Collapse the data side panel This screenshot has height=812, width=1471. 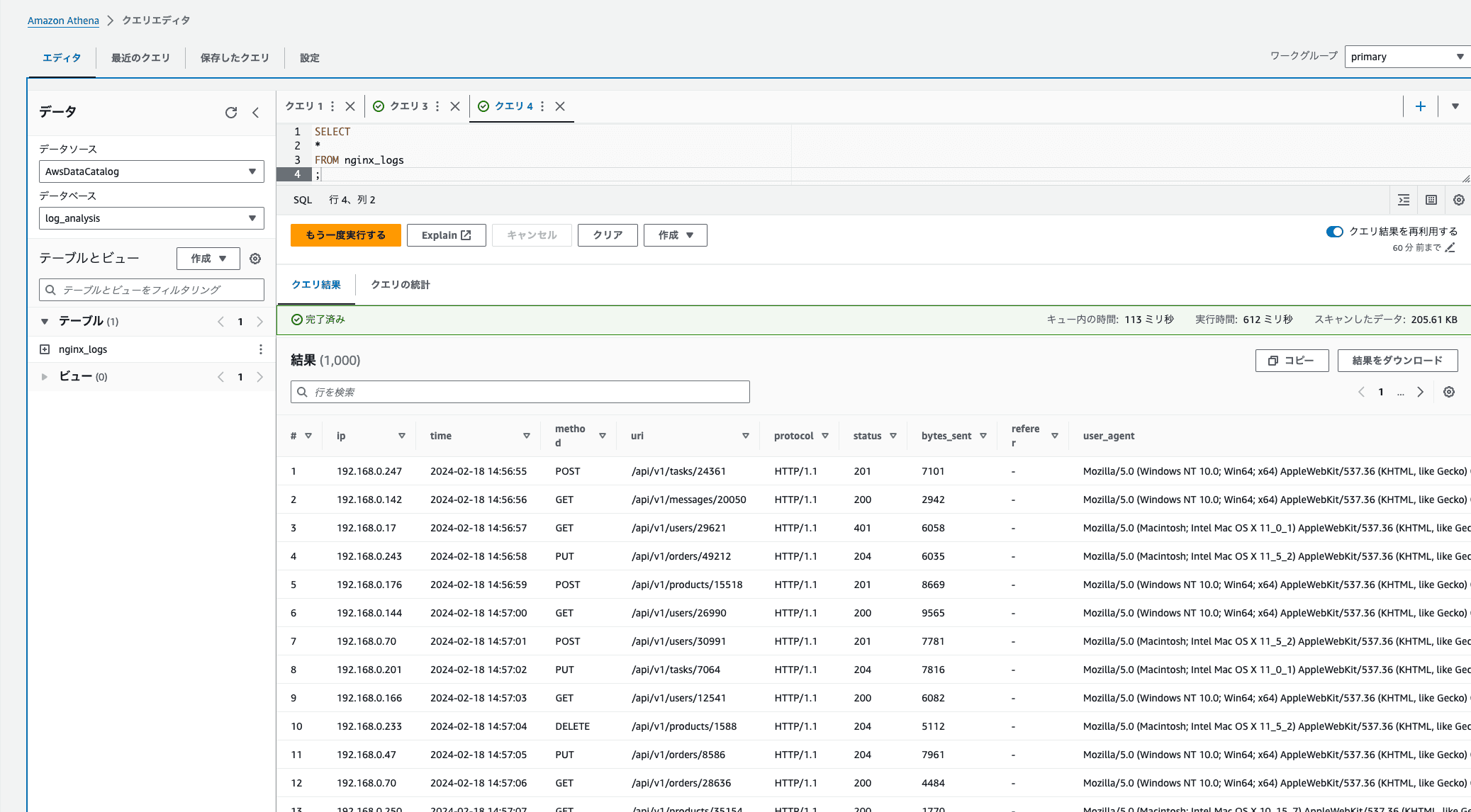coord(256,113)
